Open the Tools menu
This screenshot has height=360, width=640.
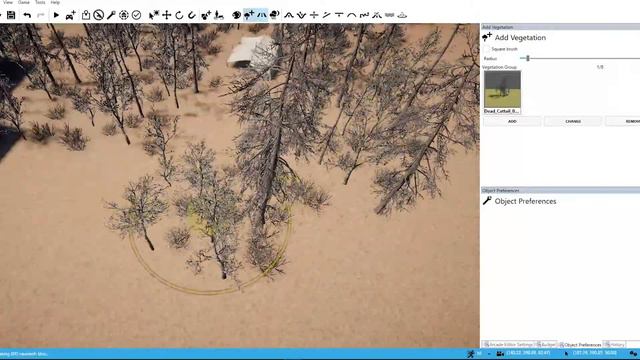coord(40,2)
